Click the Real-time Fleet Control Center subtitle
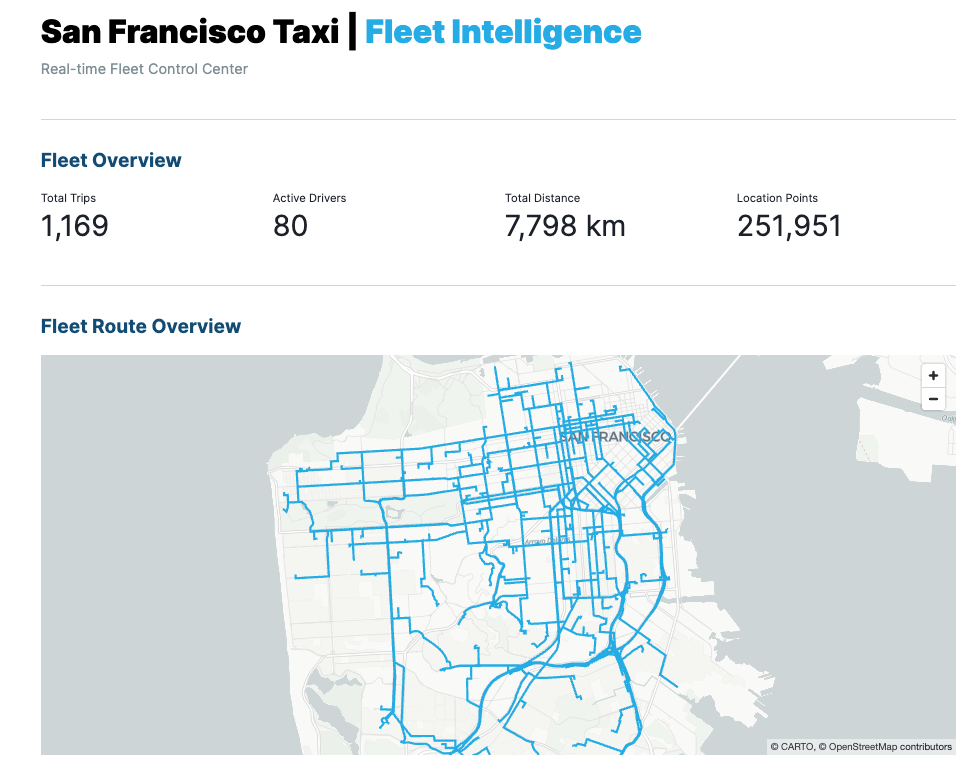 click(x=144, y=69)
